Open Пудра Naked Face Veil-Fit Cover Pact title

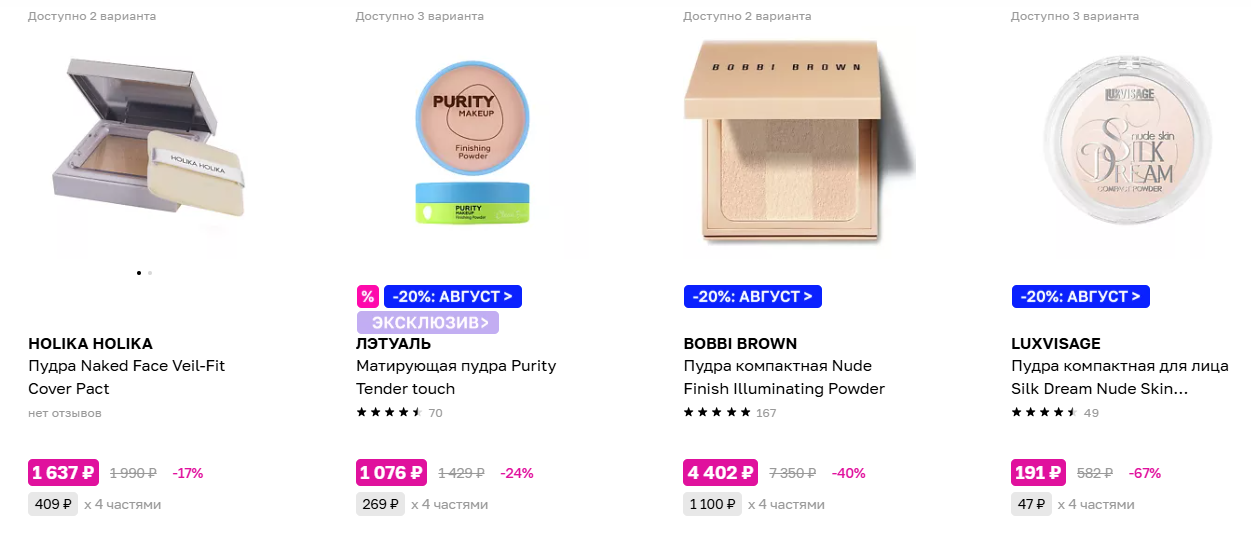[x=127, y=377]
